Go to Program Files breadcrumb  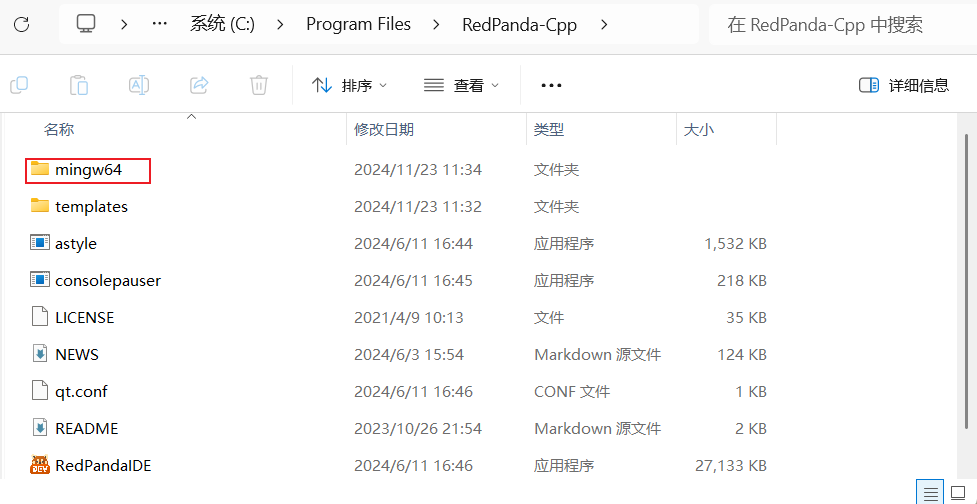click(x=358, y=24)
